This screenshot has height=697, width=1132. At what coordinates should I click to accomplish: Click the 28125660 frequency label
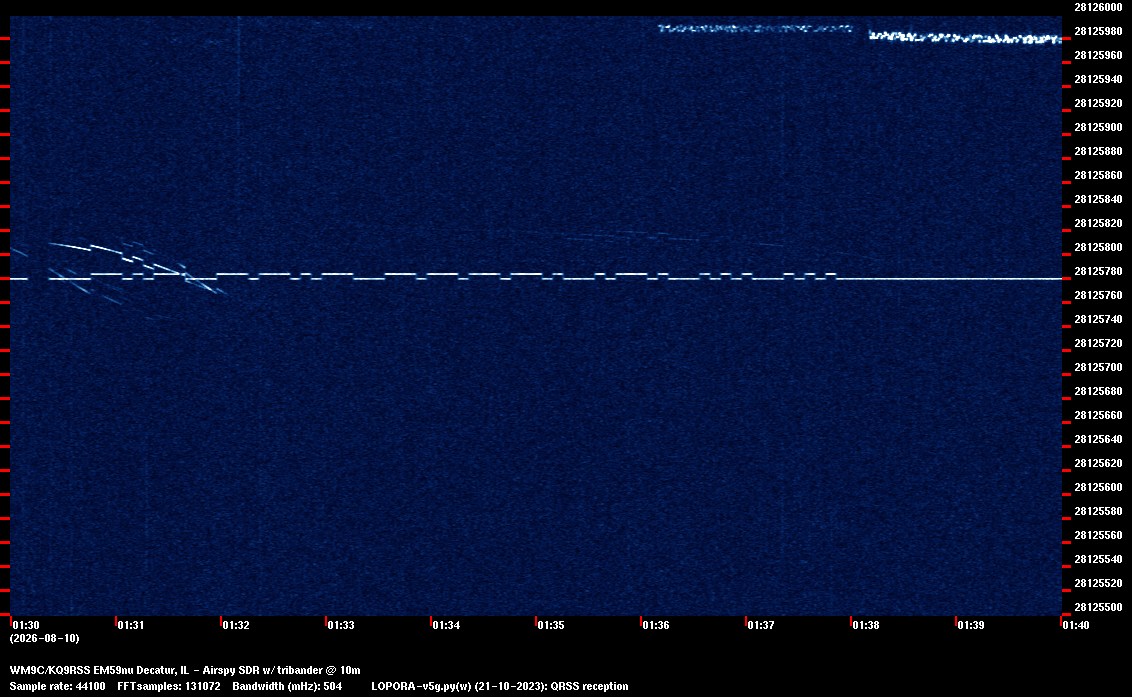[1098, 415]
